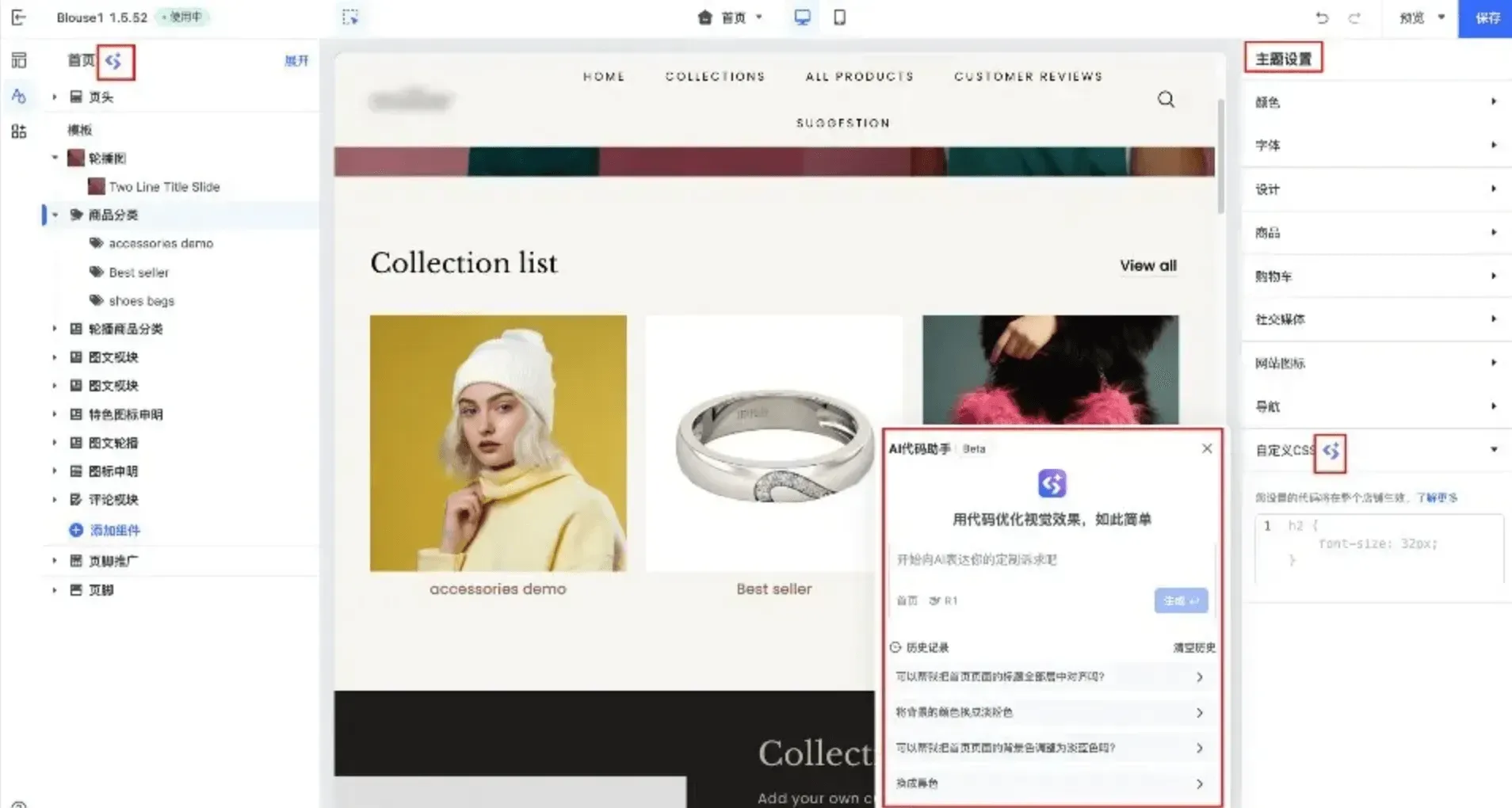This screenshot has height=808, width=1512.
Task: Click the redo arrow icon
Action: coord(1354,17)
